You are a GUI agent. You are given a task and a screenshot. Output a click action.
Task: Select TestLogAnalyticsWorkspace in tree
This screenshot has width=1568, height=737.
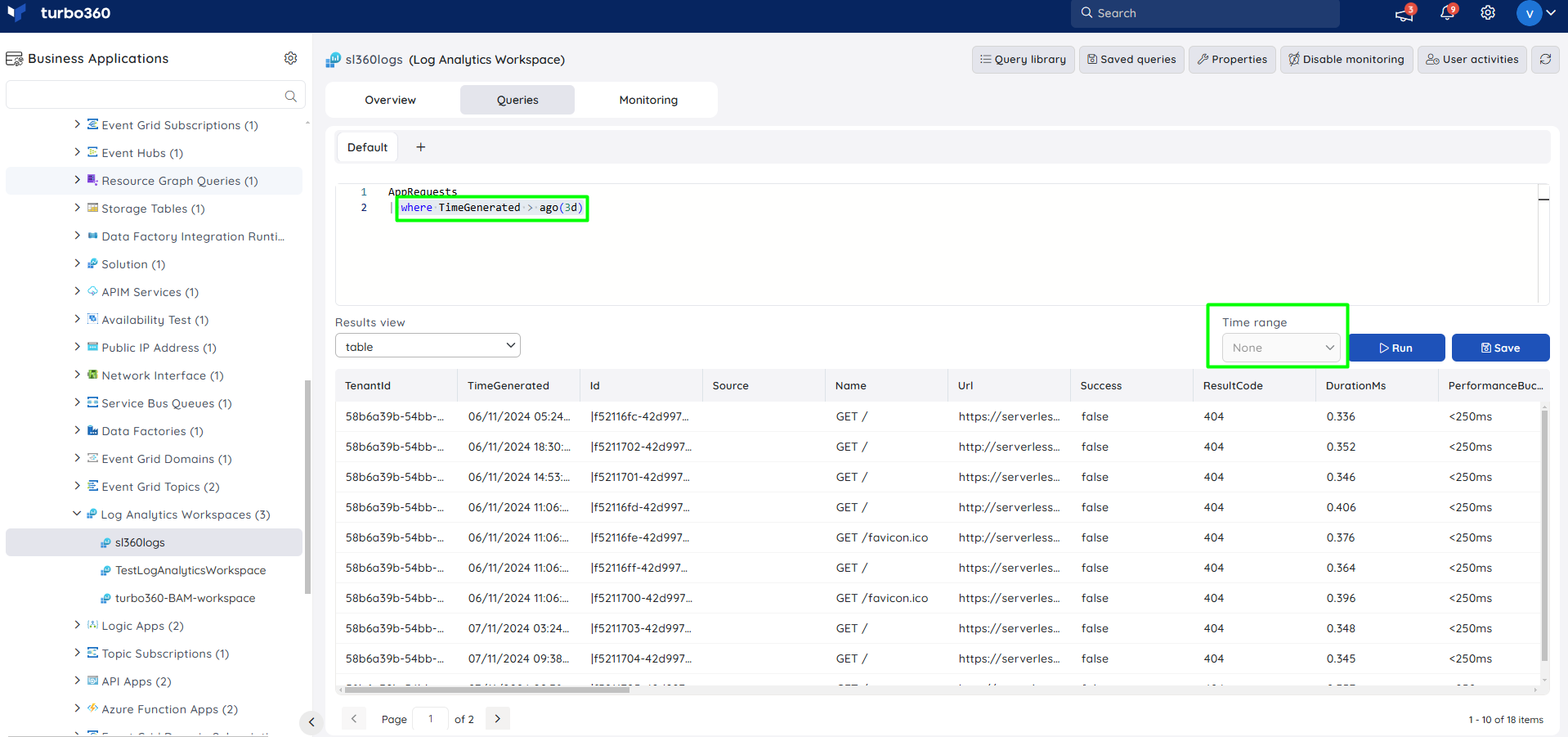click(x=190, y=570)
